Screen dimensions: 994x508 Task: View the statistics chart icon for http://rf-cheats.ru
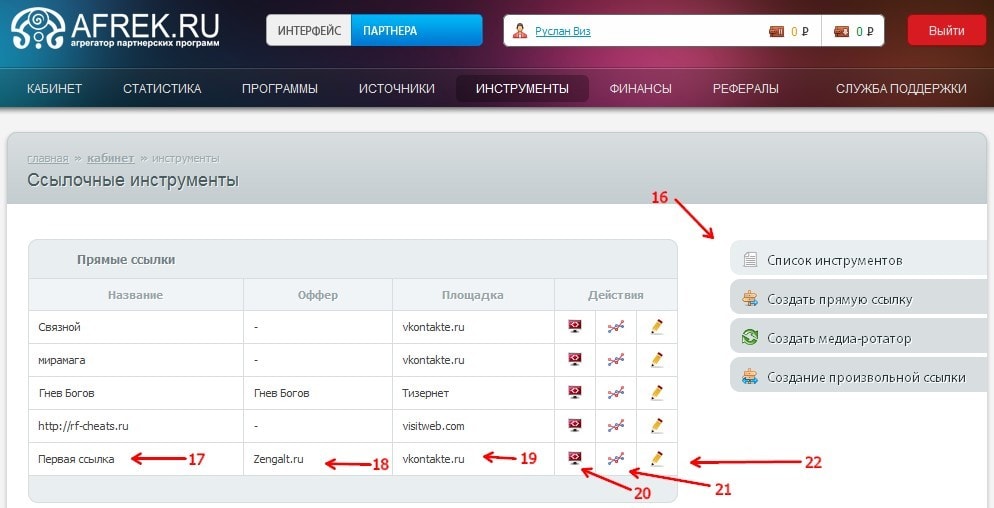616,426
